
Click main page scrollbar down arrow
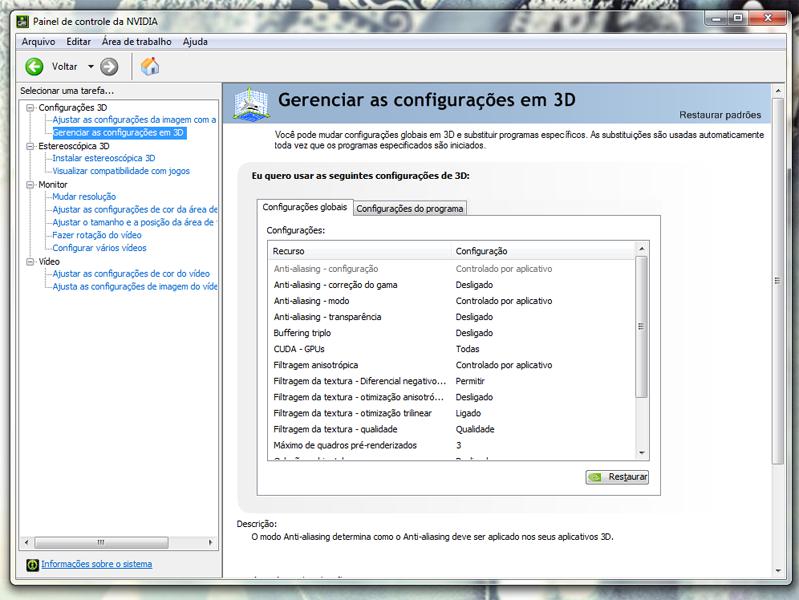778,571
